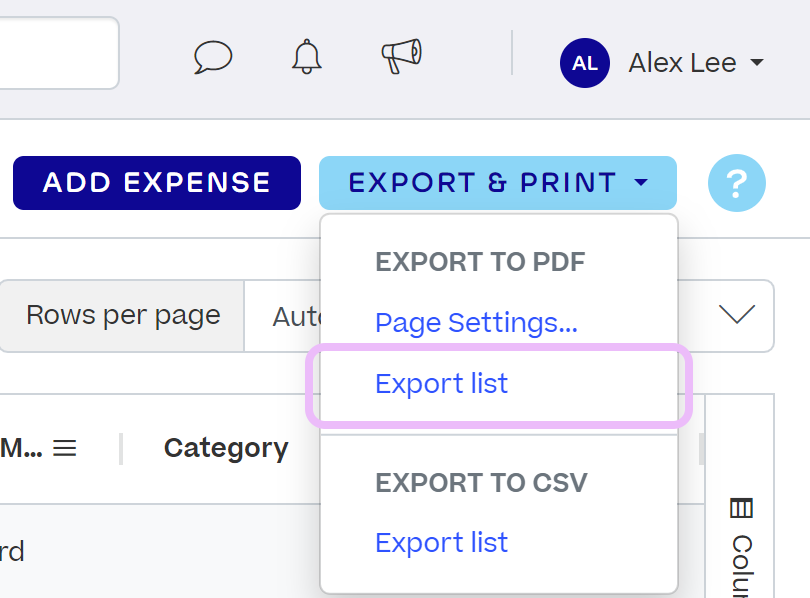Sort by the Category column header

(226, 448)
